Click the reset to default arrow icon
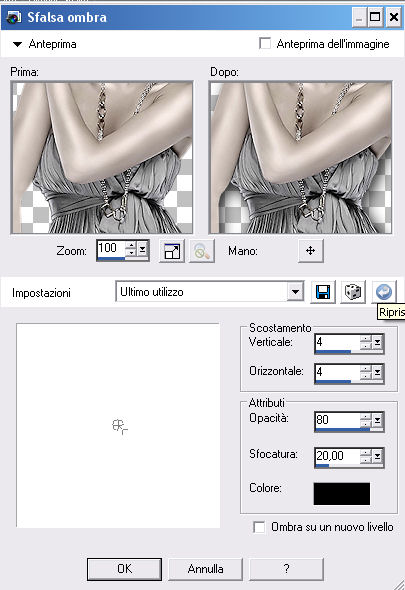The image size is (405, 590). coord(384,292)
